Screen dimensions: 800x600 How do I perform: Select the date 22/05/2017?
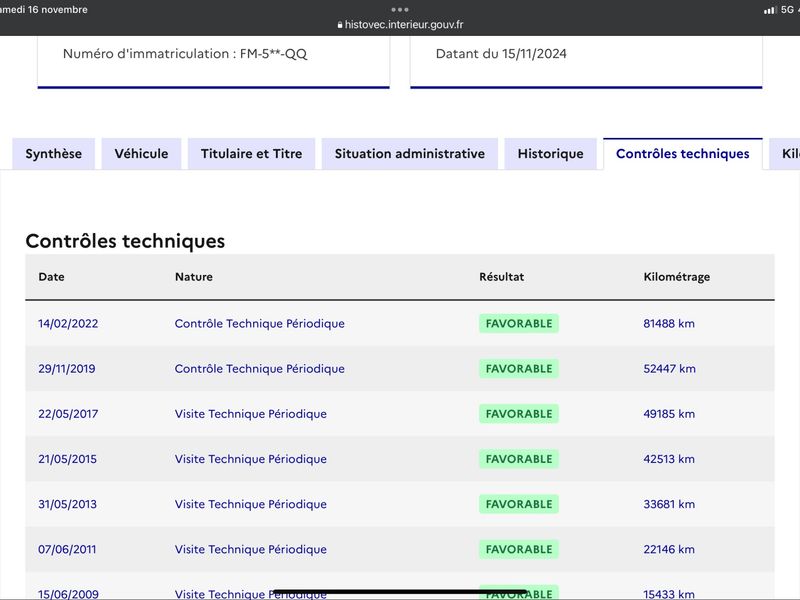pyautogui.click(x=68, y=414)
